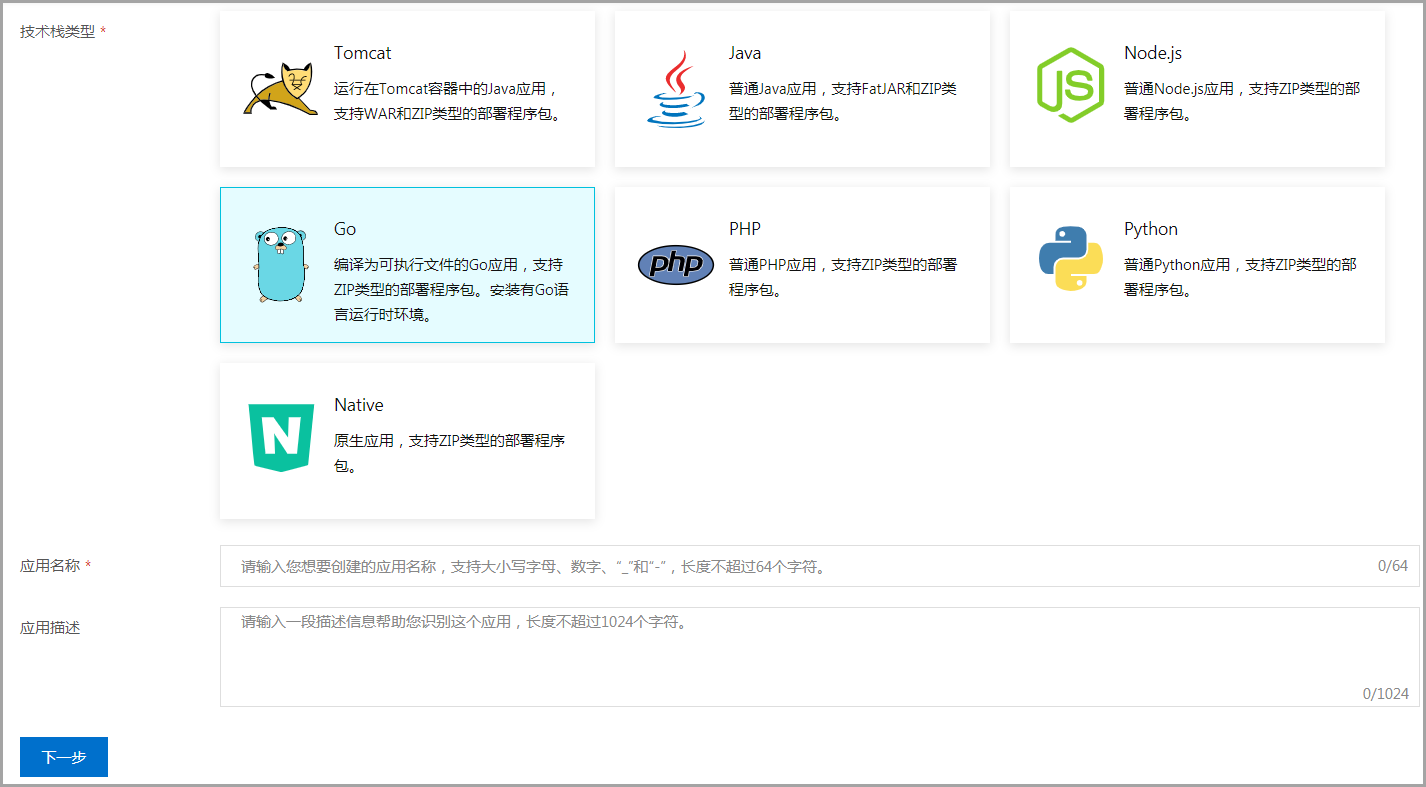Image resolution: width=1426 pixels, height=787 pixels.
Task: Select the Native card title
Action: [x=359, y=405]
